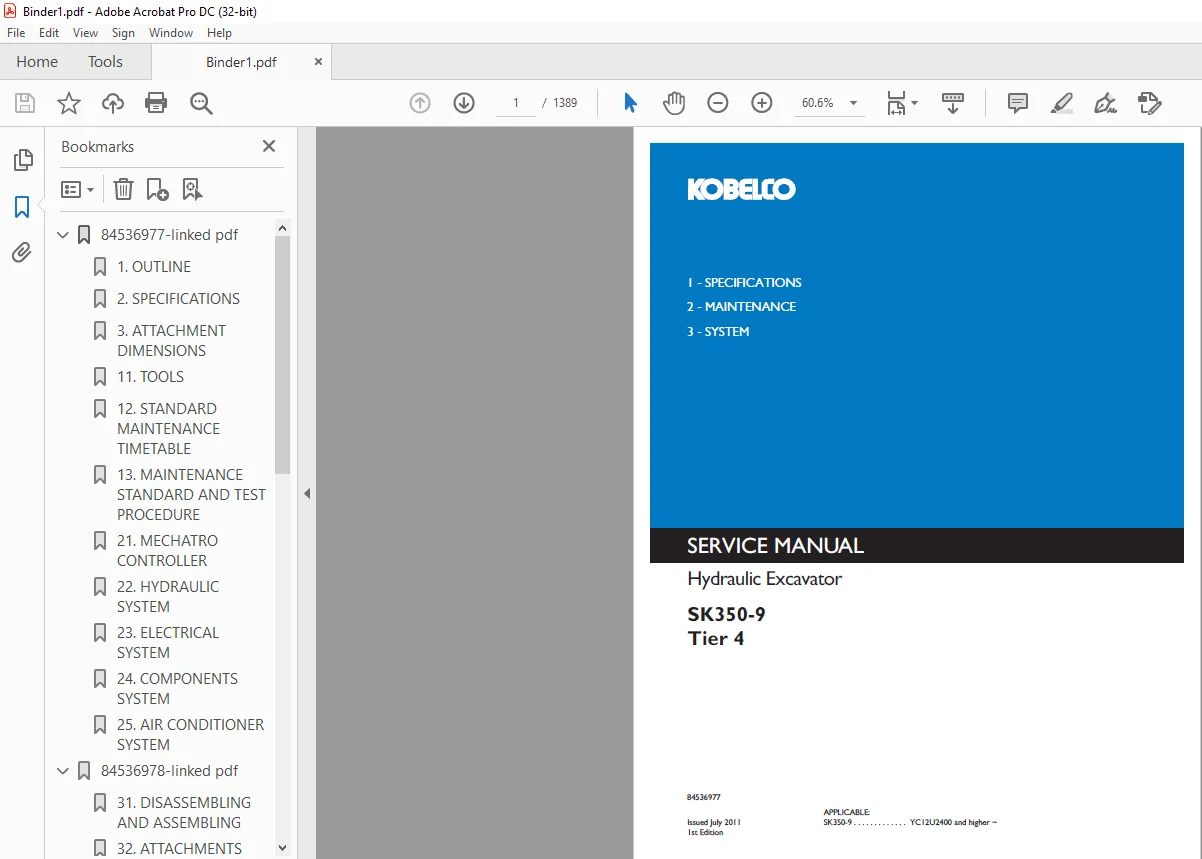
Task: Add a comment with sticky note icon
Action: (1018, 103)
